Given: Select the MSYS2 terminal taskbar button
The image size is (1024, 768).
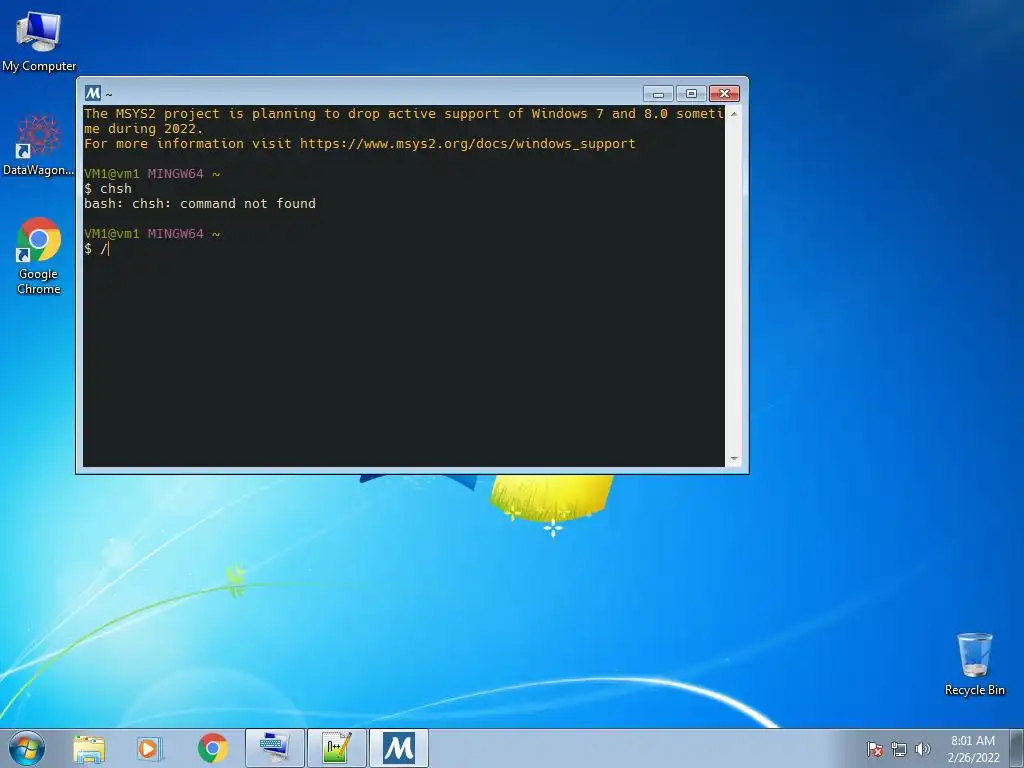Looking at the screenshot, I should point(398,748).
